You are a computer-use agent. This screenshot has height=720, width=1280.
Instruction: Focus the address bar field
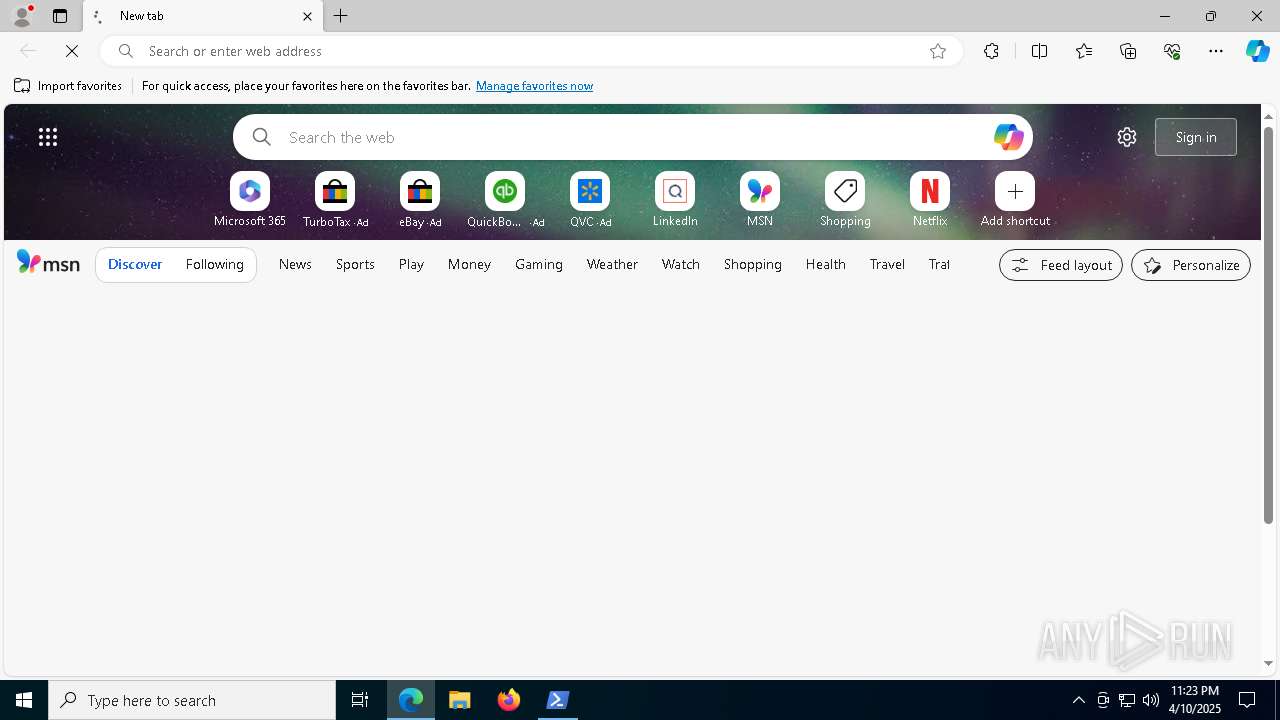click(530, 51)
